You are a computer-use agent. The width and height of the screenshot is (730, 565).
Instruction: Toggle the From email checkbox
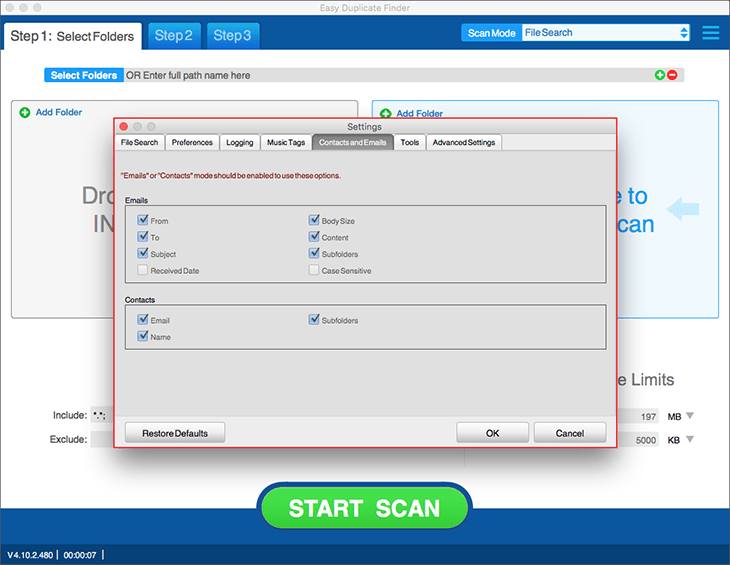143,220
